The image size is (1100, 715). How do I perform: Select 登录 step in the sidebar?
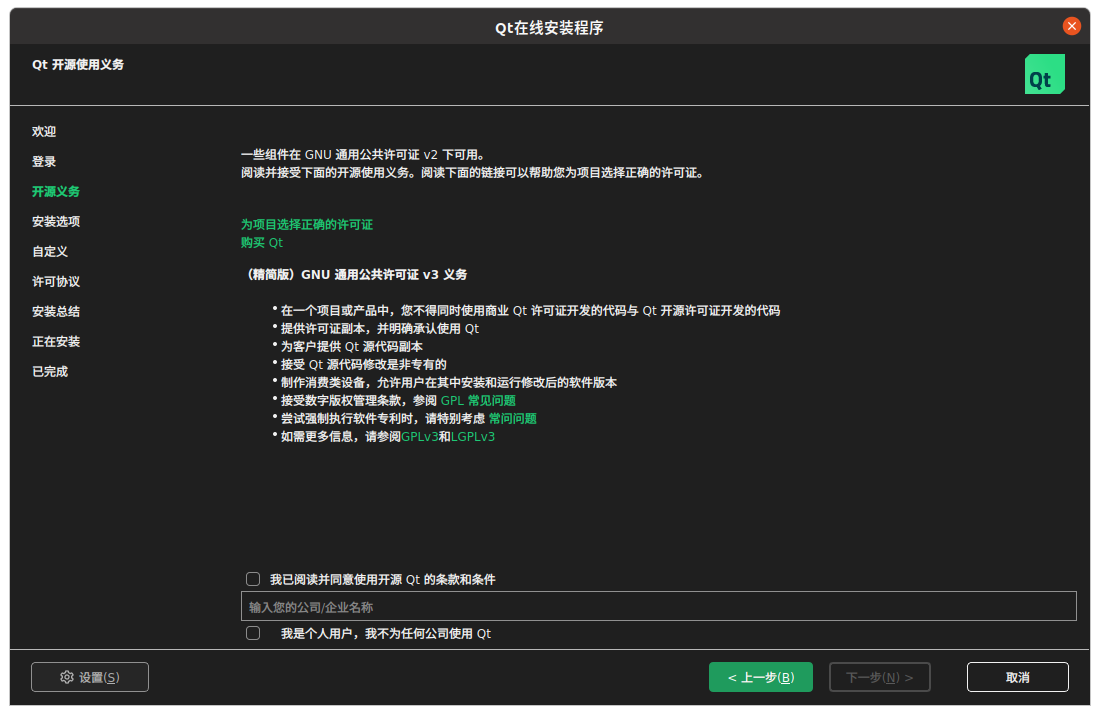coord(43,161)
